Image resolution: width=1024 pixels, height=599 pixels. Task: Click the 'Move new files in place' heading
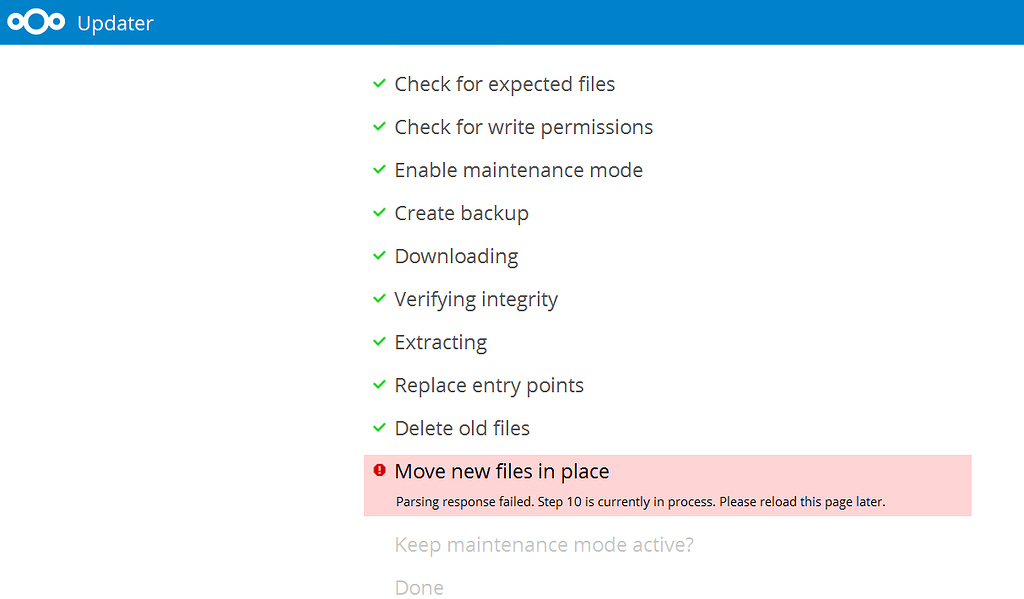[502, 472]
